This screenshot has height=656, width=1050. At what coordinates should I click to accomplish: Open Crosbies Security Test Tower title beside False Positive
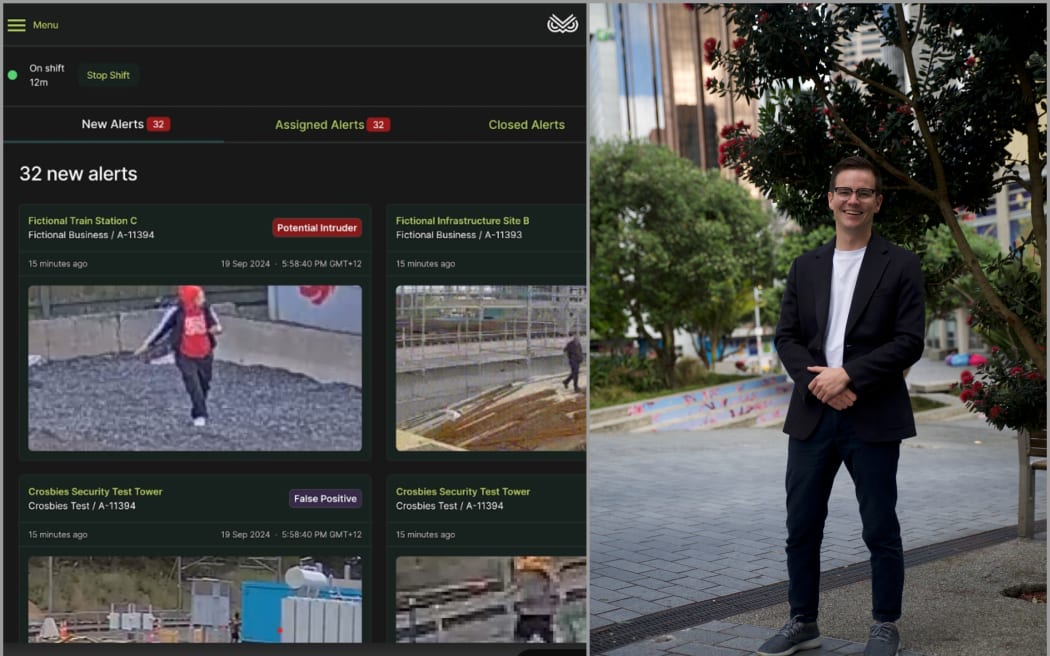pos(95,492)
